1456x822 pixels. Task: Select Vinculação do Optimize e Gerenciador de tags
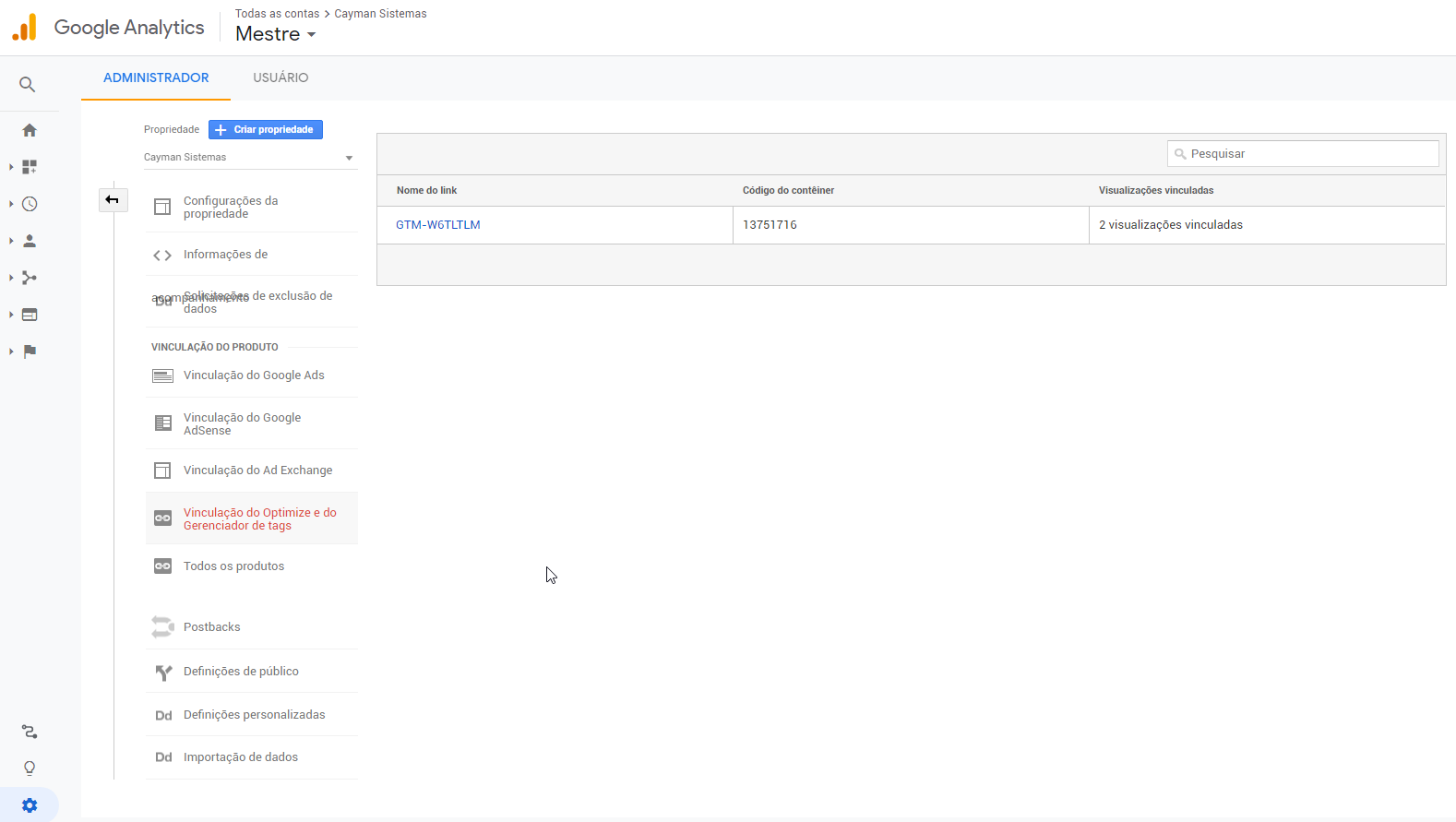coord(252,518)
